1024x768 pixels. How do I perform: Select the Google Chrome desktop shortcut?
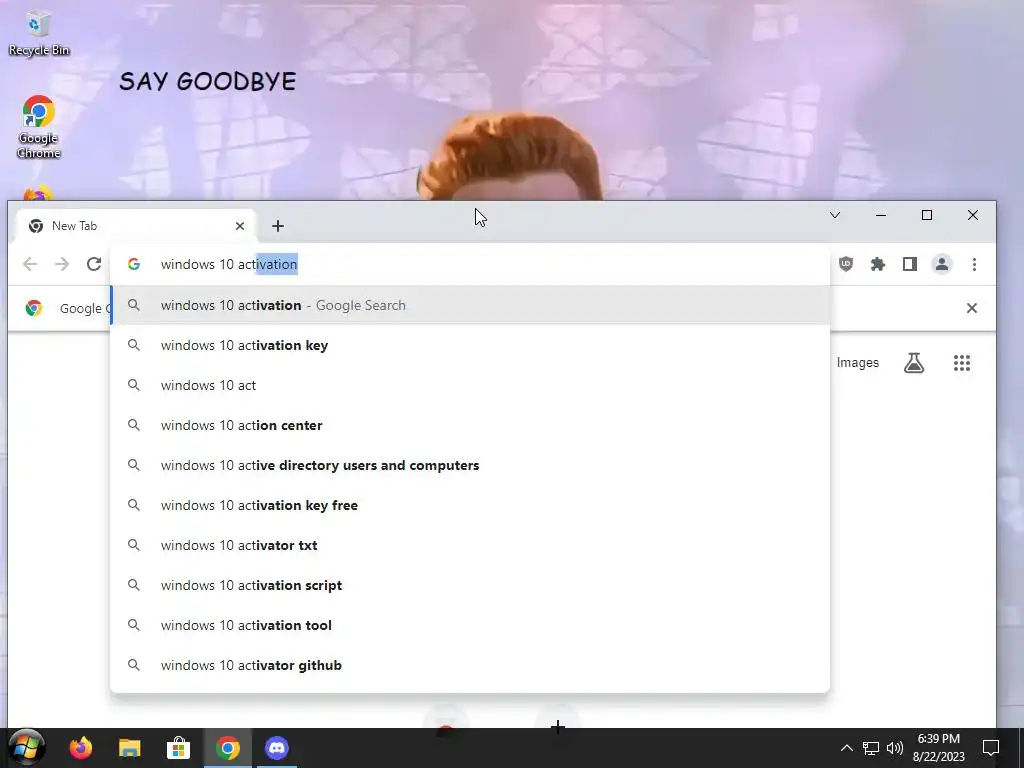[x=39, y=127]
